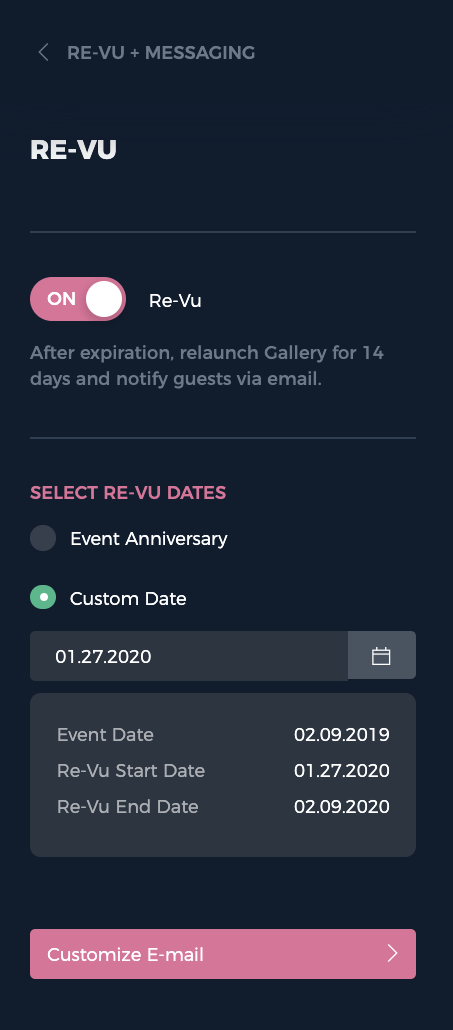Click the Re-Vu End Date value 02.09.2020
This screenshot has height=1030, width=453.
[342, 807]
